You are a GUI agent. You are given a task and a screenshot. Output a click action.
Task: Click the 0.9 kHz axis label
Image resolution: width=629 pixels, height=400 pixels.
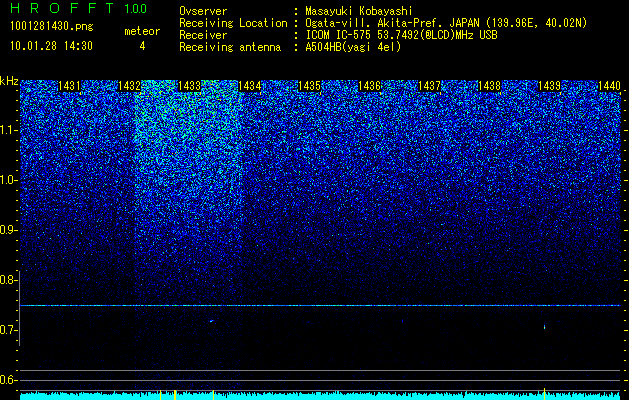[x=8, y=230]
